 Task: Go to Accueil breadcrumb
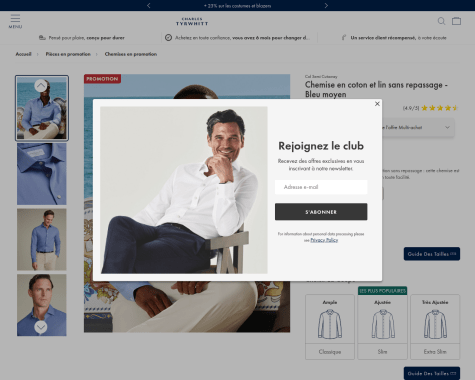[23, 54]
